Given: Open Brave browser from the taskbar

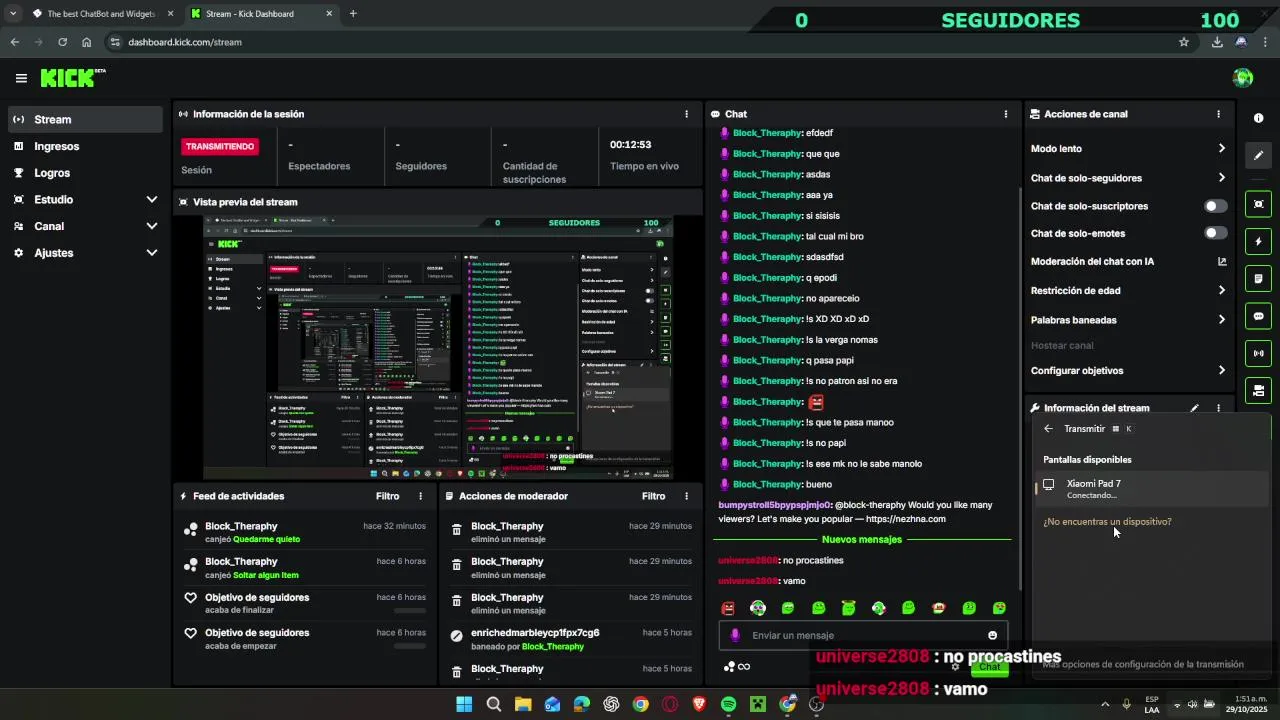Looking at the screenshot, I should [x=699, y=704].
